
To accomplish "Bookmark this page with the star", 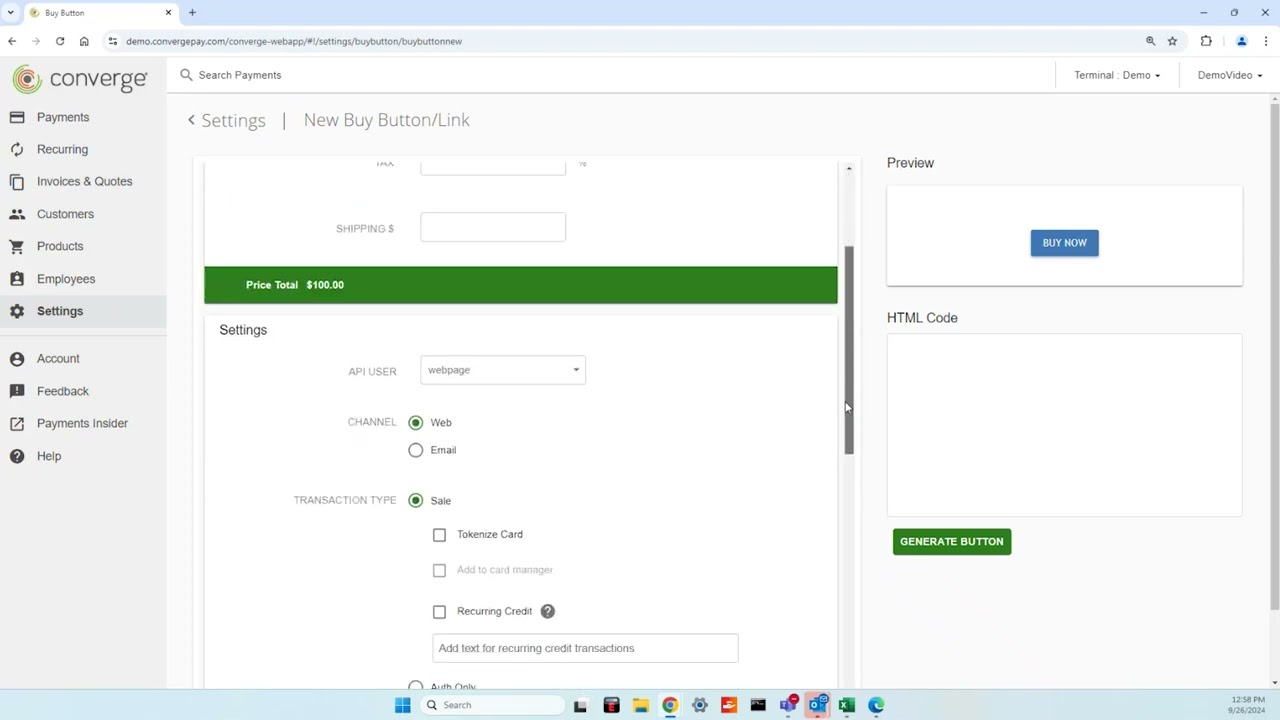I will click(x=1172, y=41).
